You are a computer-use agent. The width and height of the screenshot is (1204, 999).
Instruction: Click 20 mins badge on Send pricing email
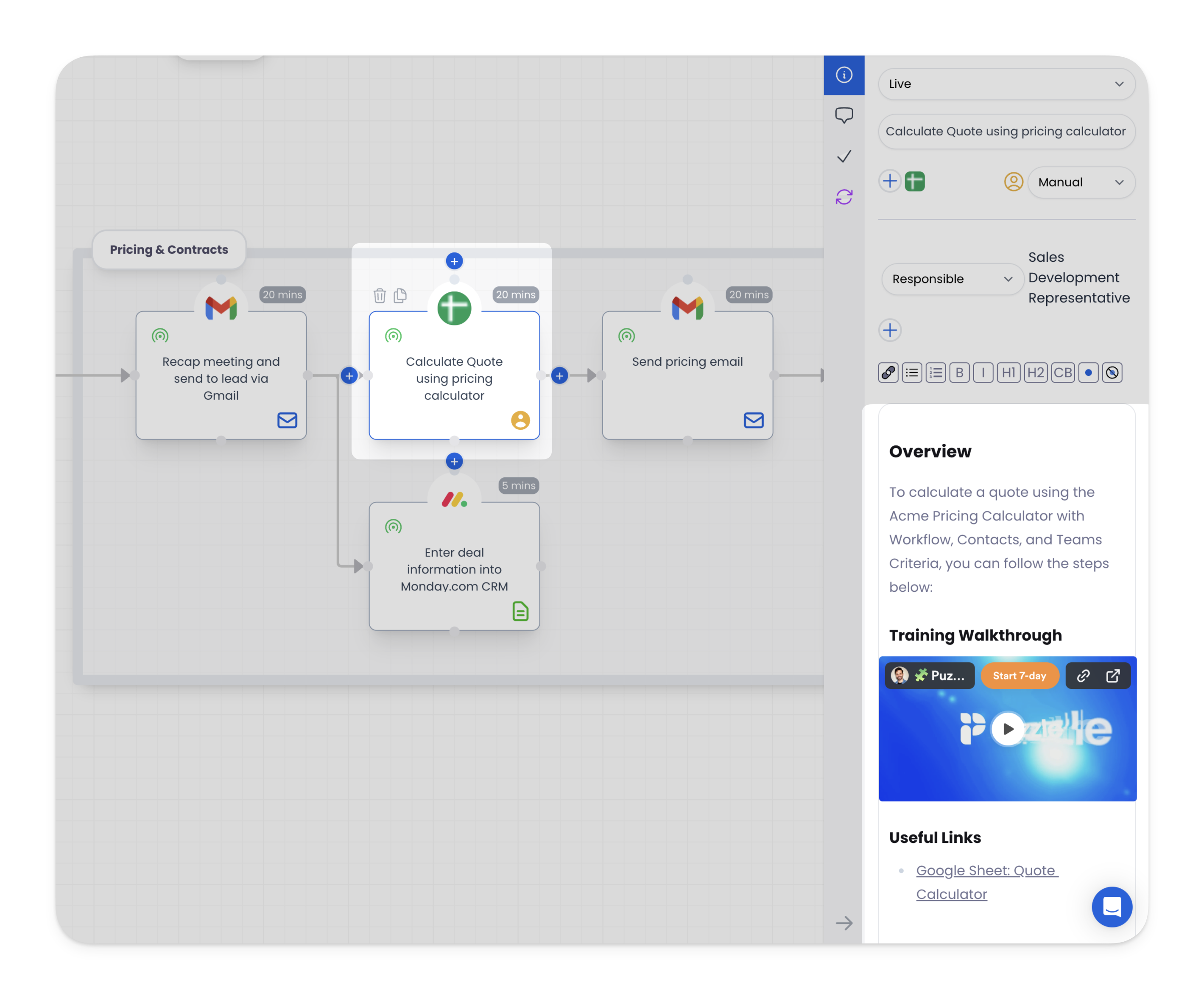749,295
